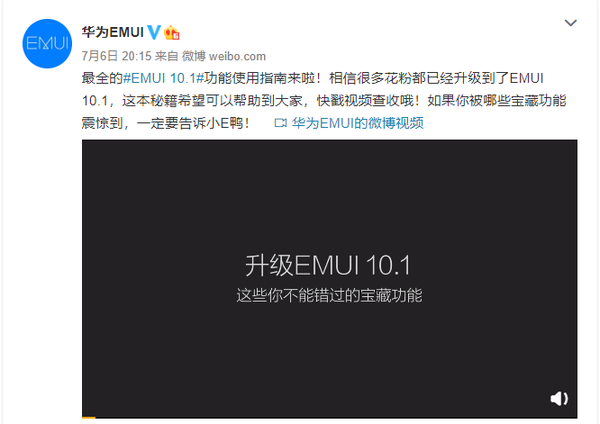Click the orange crown membership badge

(x=172, y=33)
